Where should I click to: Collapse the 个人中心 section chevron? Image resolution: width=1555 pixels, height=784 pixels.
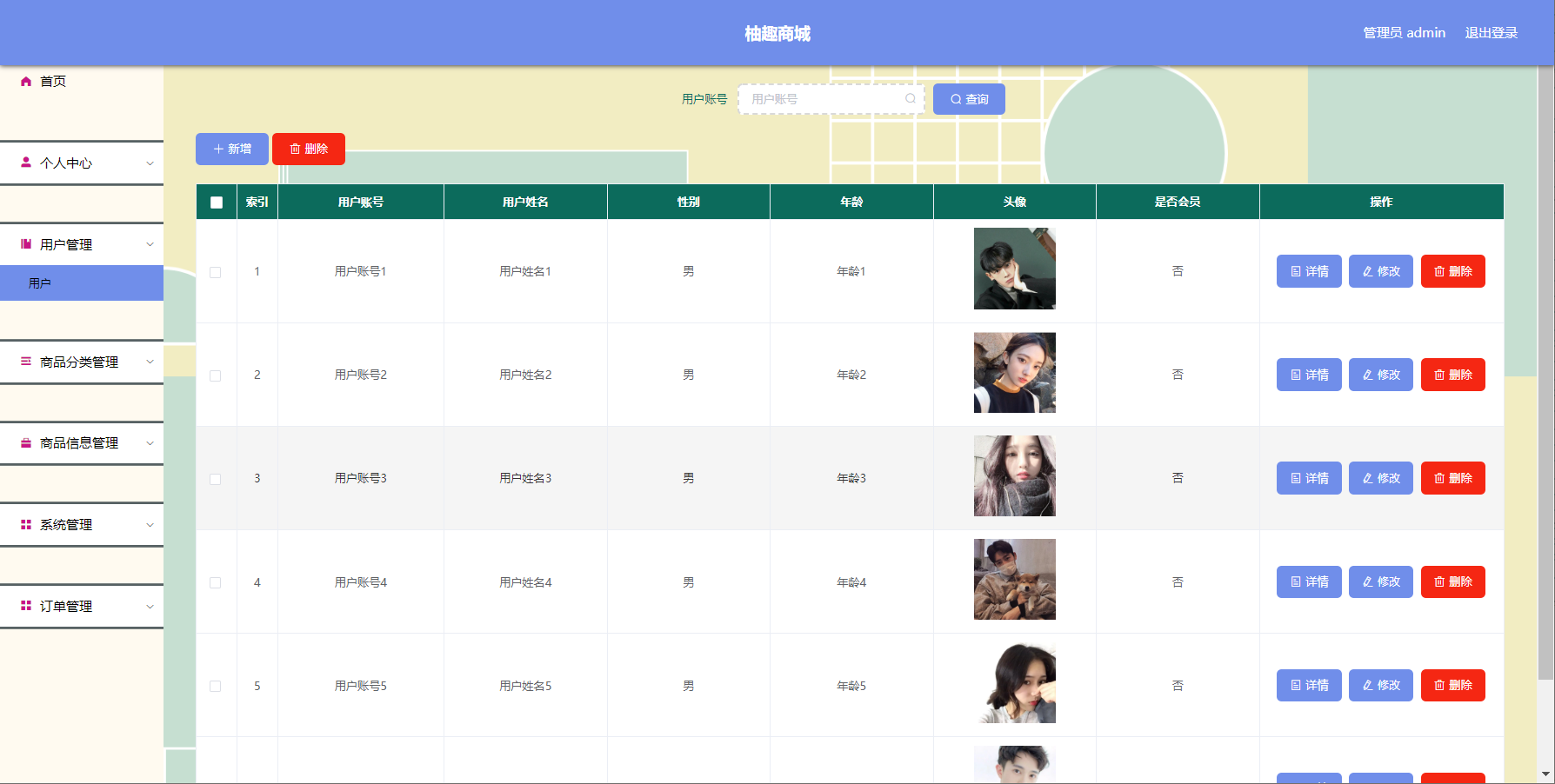point(150,163)
